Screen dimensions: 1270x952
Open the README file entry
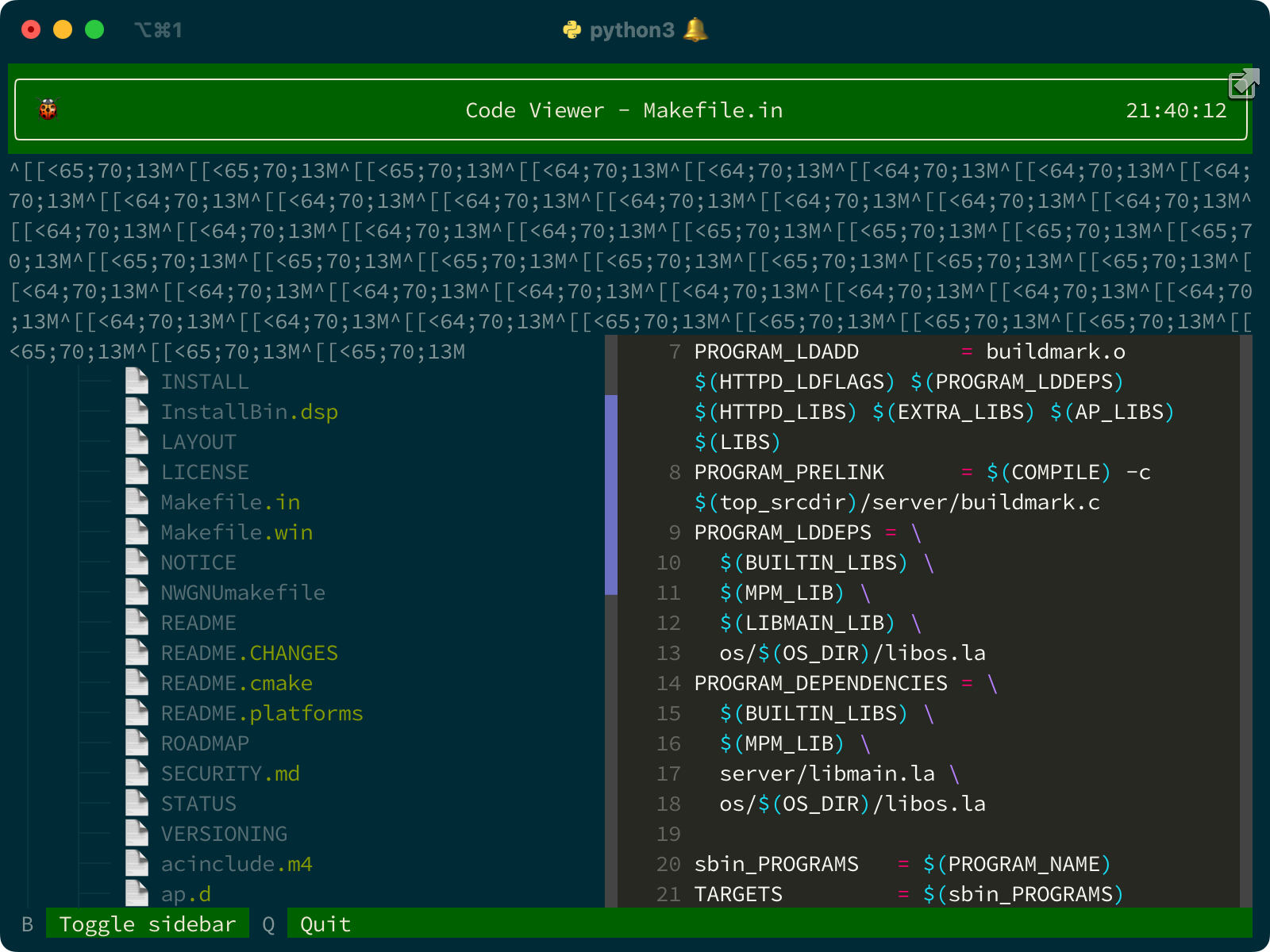click(198, 623)
